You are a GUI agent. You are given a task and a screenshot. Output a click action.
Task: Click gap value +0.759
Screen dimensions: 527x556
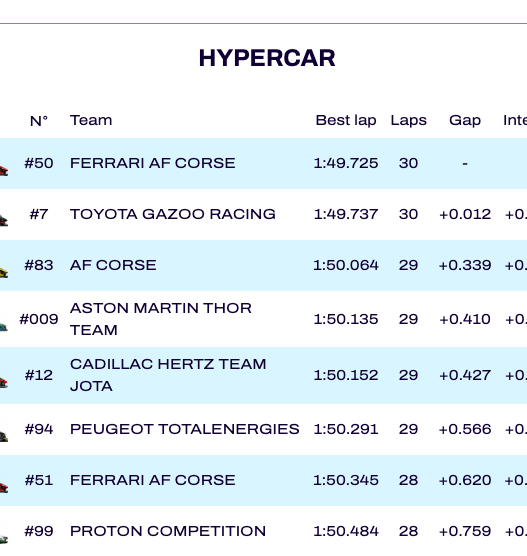tap(465, 531)
